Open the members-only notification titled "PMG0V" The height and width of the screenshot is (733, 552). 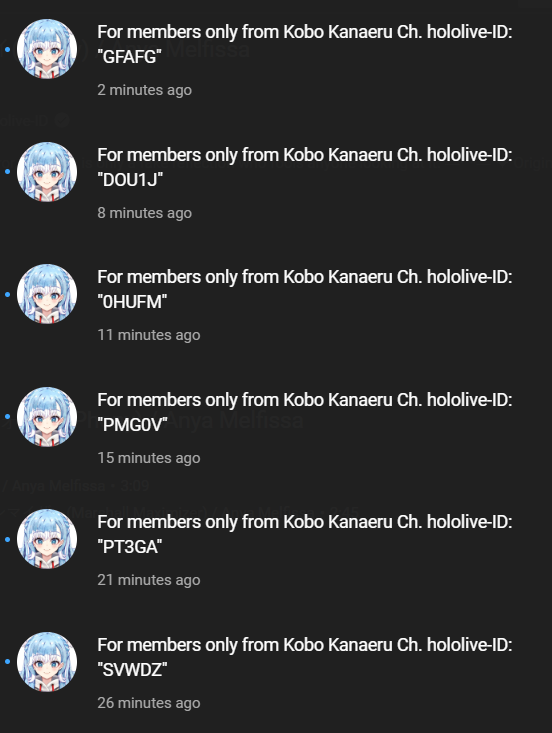click(x=305, y=412)
